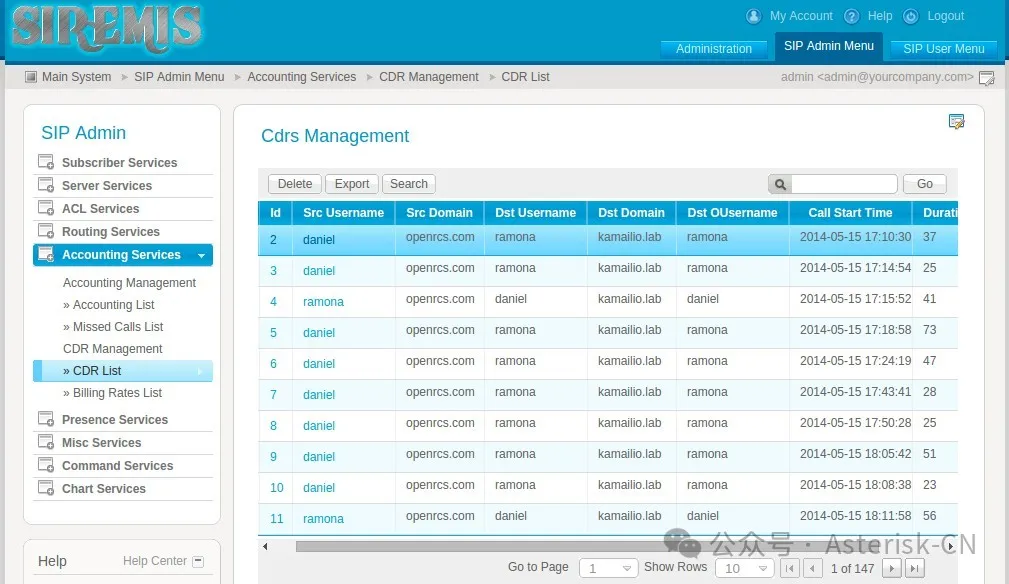The image size is (1009, 584).
Task: Open the Billing Rates List item
Action: [113, 393]
